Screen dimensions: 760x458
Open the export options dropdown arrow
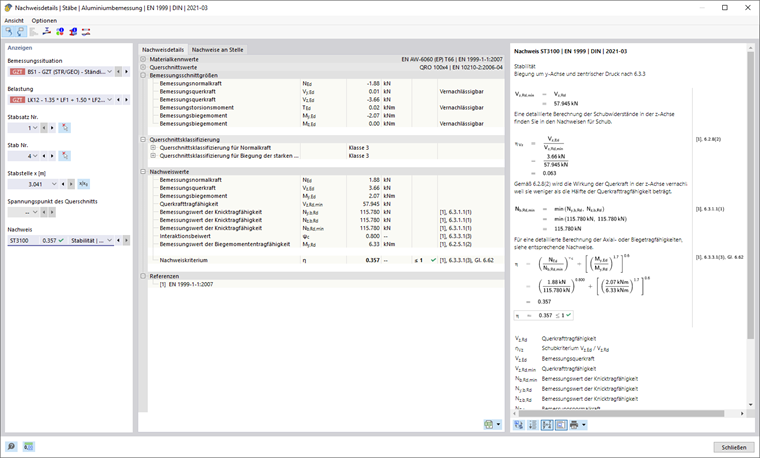498,425
